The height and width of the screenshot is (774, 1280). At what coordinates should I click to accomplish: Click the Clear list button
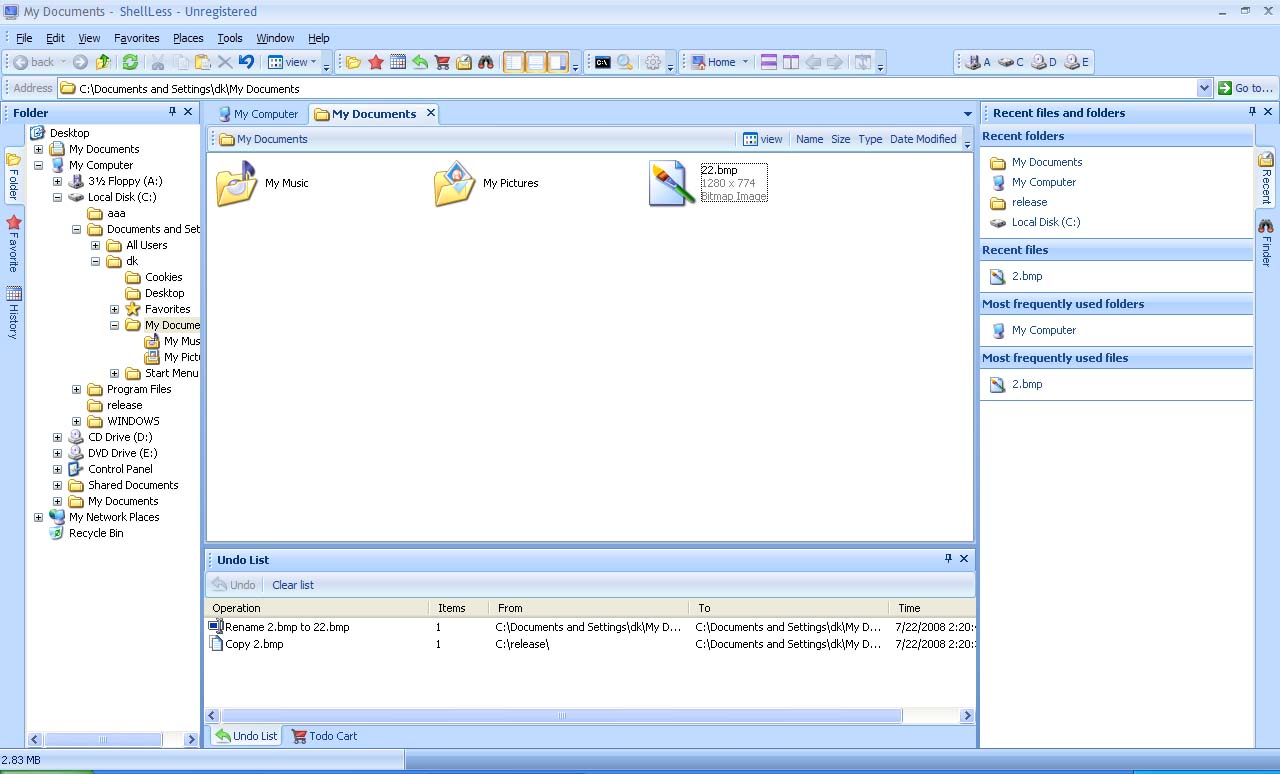coord(292,585)
